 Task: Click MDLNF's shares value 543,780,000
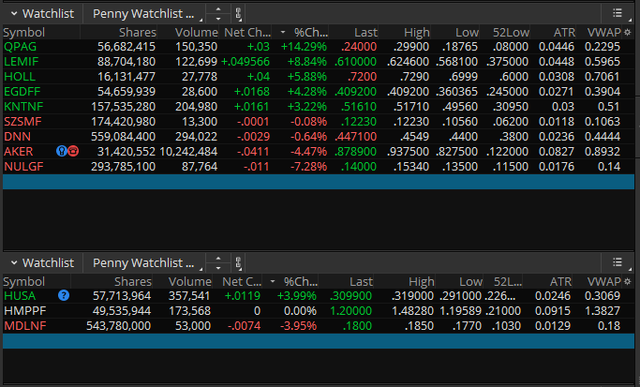click(x=119, y=326)
